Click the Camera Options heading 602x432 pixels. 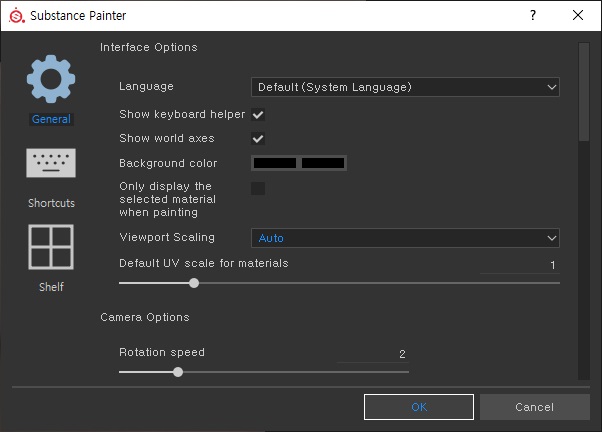145,317
